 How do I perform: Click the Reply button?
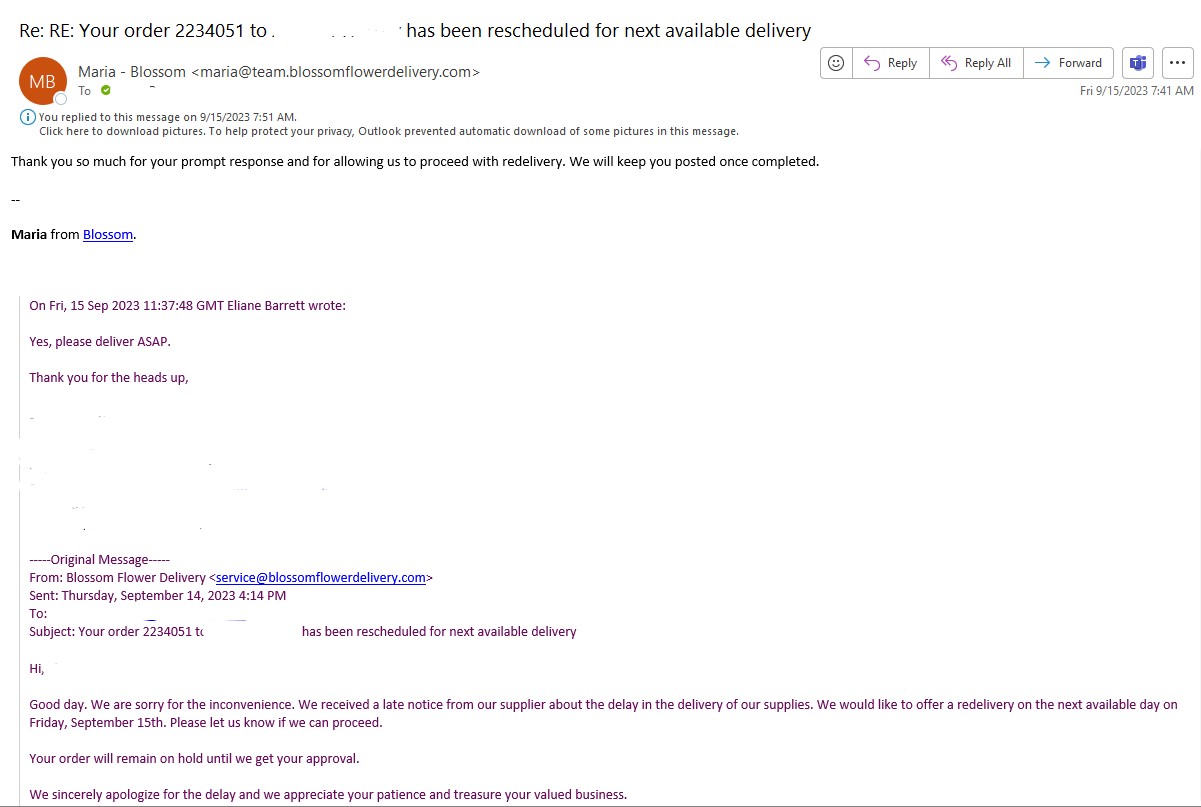[x=890, y=63]
